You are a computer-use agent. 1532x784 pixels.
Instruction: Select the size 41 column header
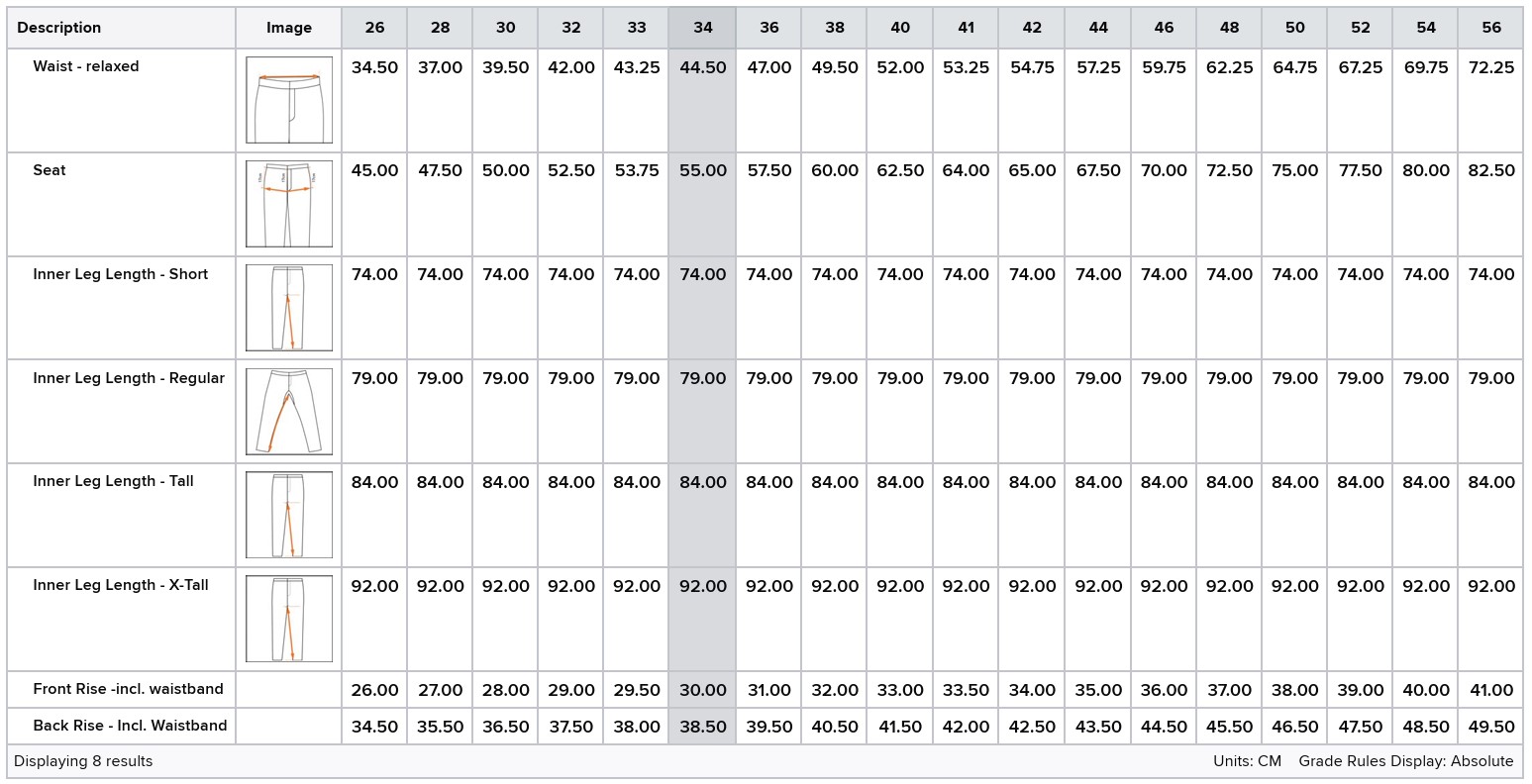pyautogui.click(x=966, y=28)
